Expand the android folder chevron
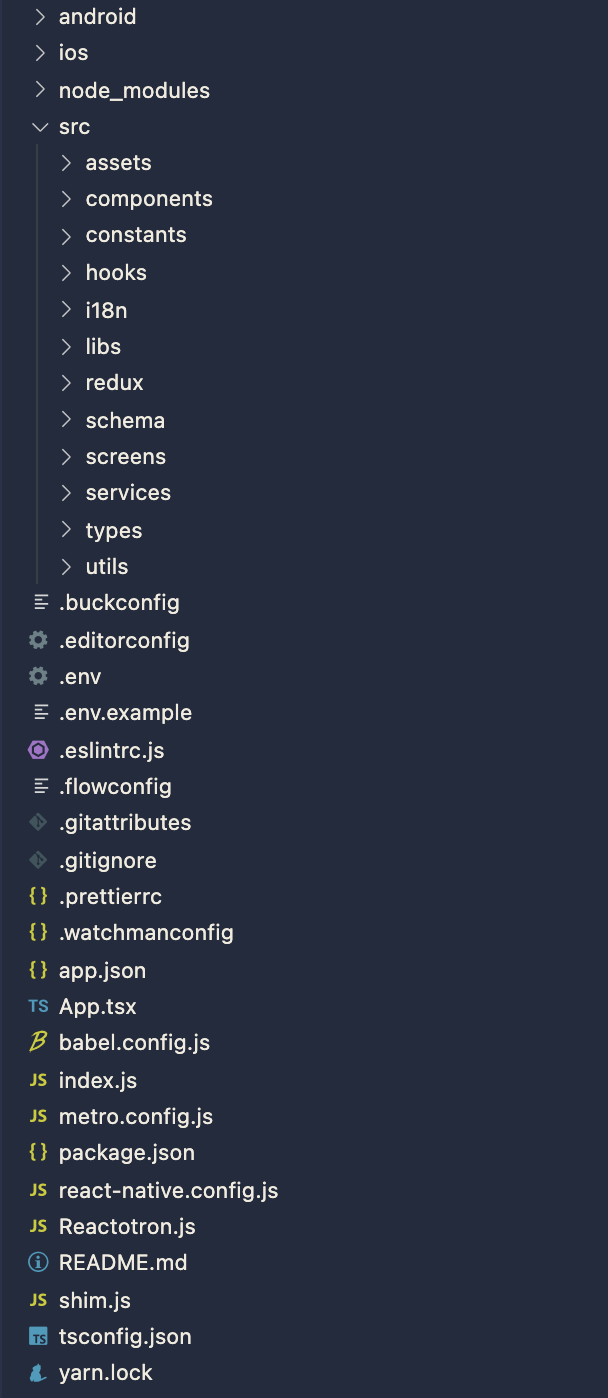This screenshot has width=608, height=1398. pos(40,17)
